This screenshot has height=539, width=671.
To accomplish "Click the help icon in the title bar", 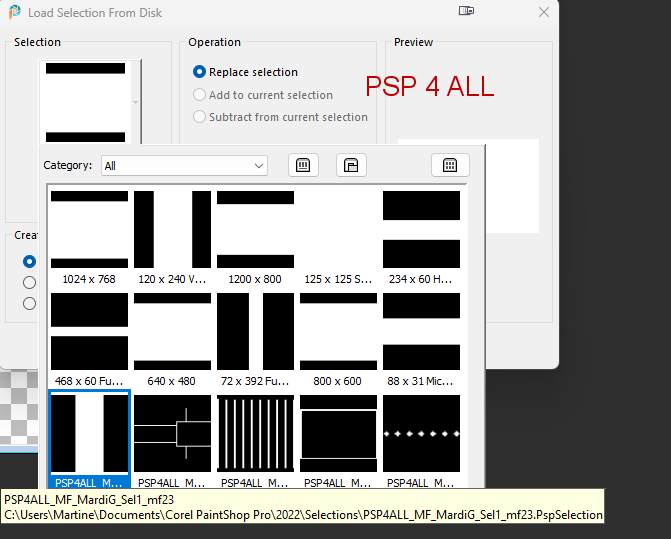I will [466, 12].
